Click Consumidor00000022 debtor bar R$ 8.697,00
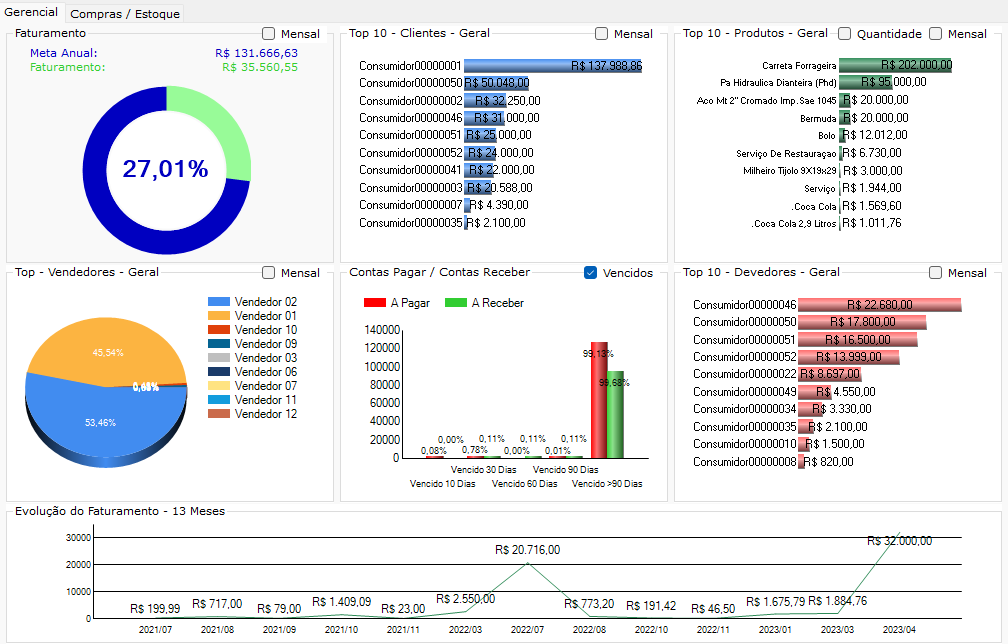 coord(829,374)
